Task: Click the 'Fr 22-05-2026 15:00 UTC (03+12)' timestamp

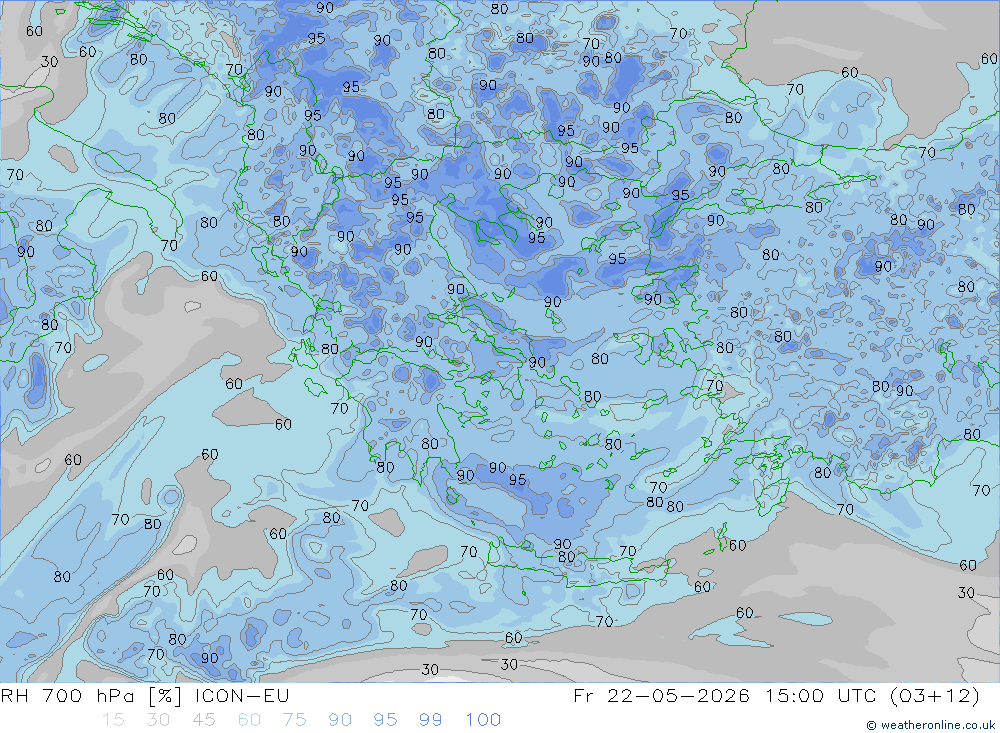Action: (776, 695)
